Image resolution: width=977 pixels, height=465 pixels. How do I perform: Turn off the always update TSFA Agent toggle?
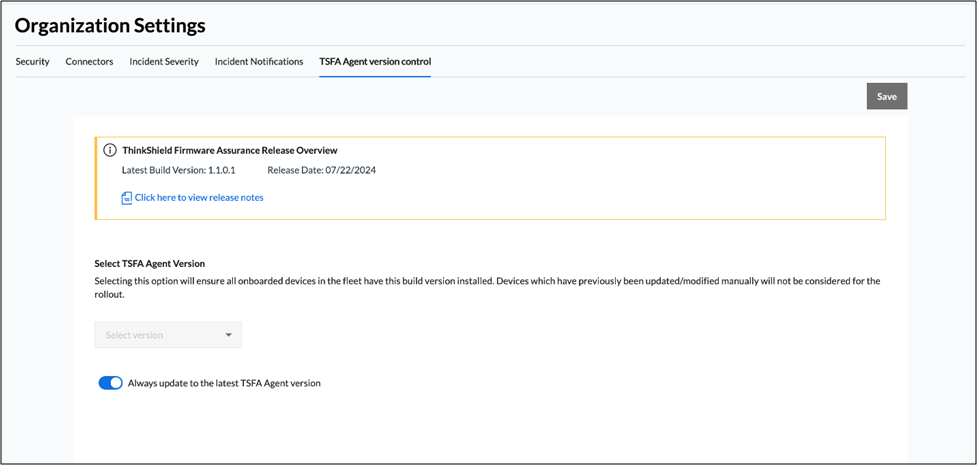111,383
